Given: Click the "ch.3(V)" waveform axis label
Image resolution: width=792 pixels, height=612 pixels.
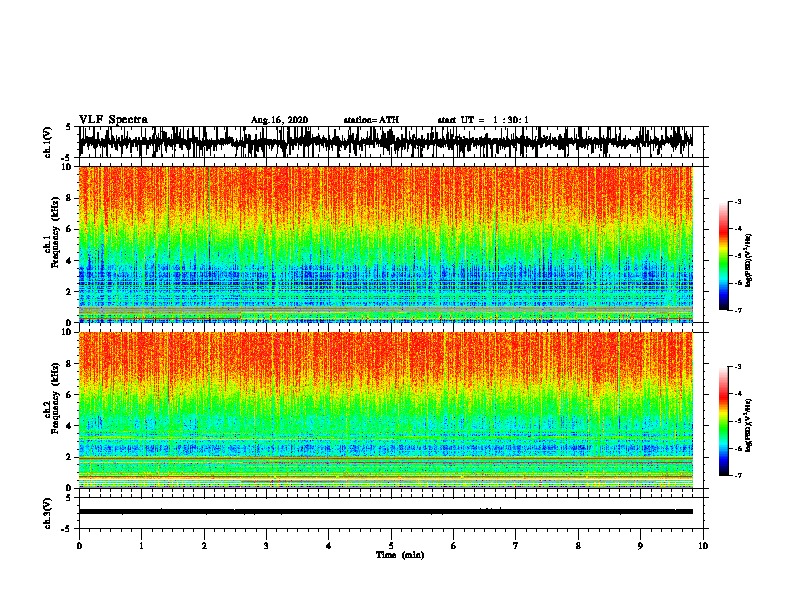Looking at the screenshot, I should [48, 513].
